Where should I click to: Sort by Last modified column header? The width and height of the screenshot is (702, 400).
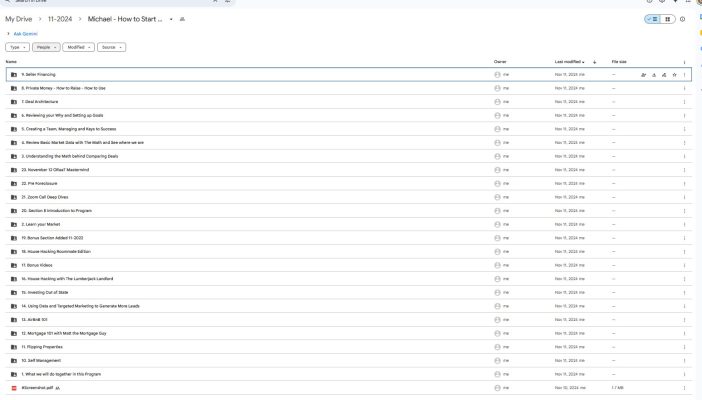571,62
